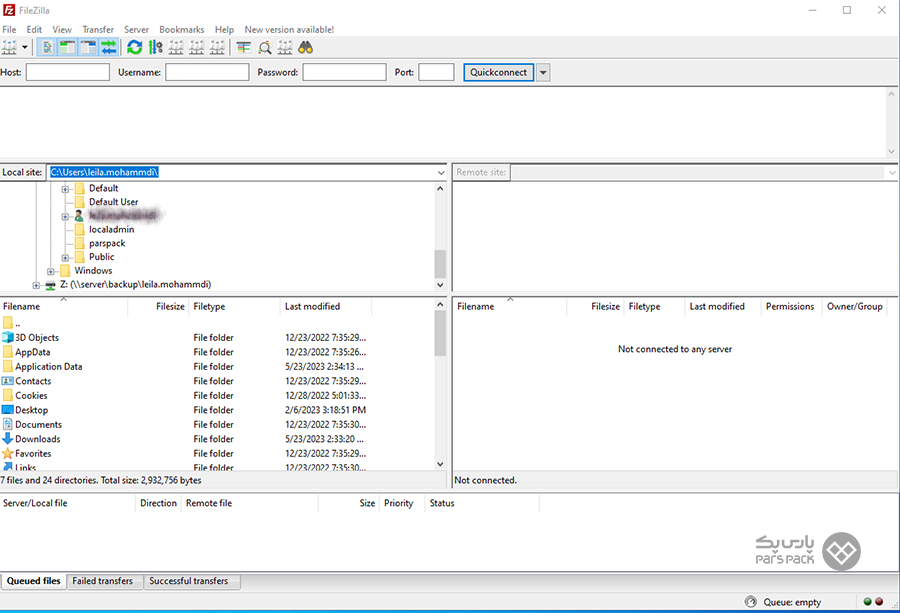Click the binoculars search icon
The height and width of the screenshot is (613, 900).
click(305, 48)
